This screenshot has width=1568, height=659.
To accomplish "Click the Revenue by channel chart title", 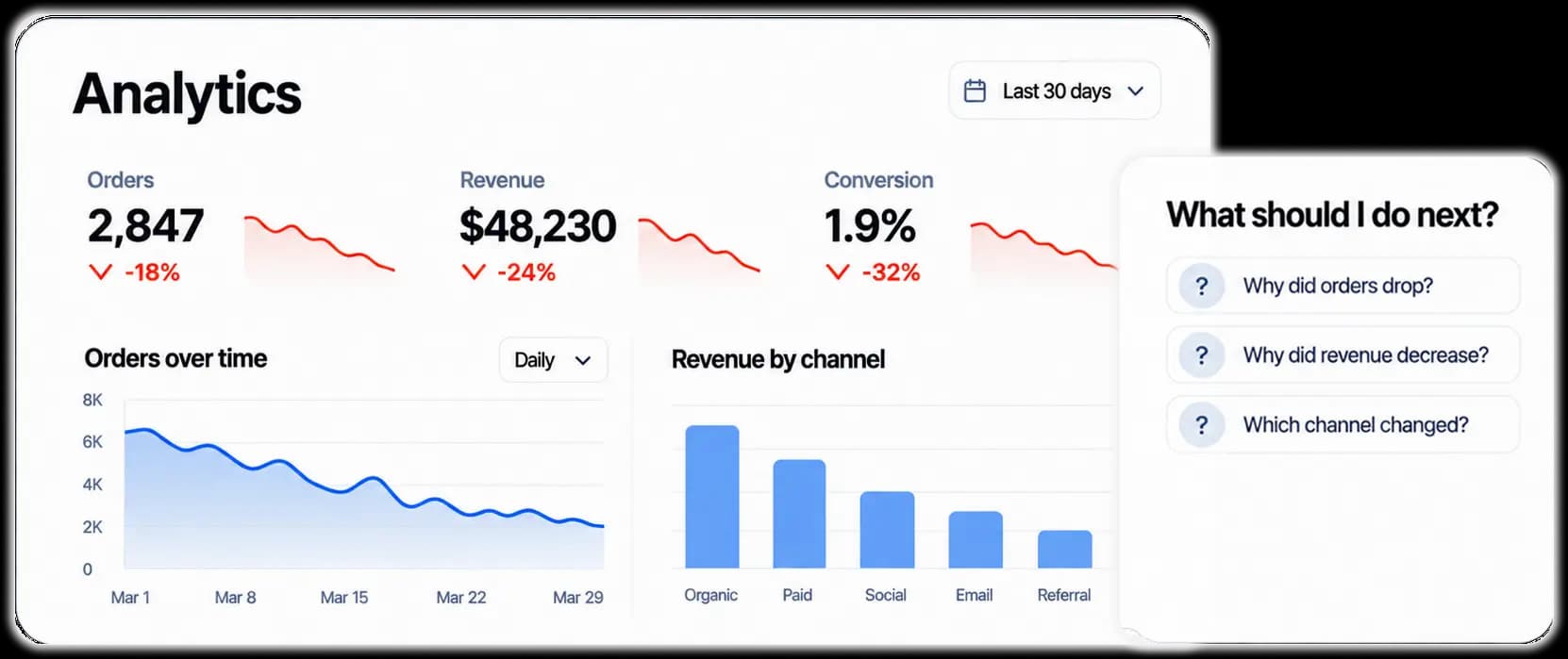I will coord(778,359).
